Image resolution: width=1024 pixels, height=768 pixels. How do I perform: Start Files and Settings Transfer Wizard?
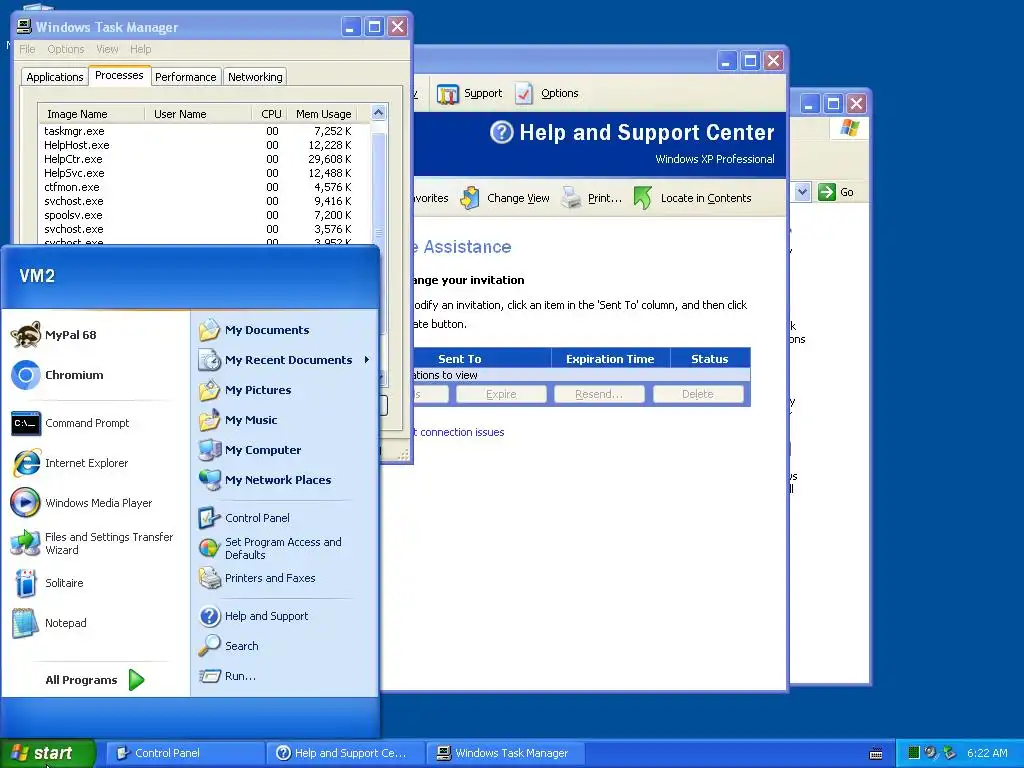93,543
